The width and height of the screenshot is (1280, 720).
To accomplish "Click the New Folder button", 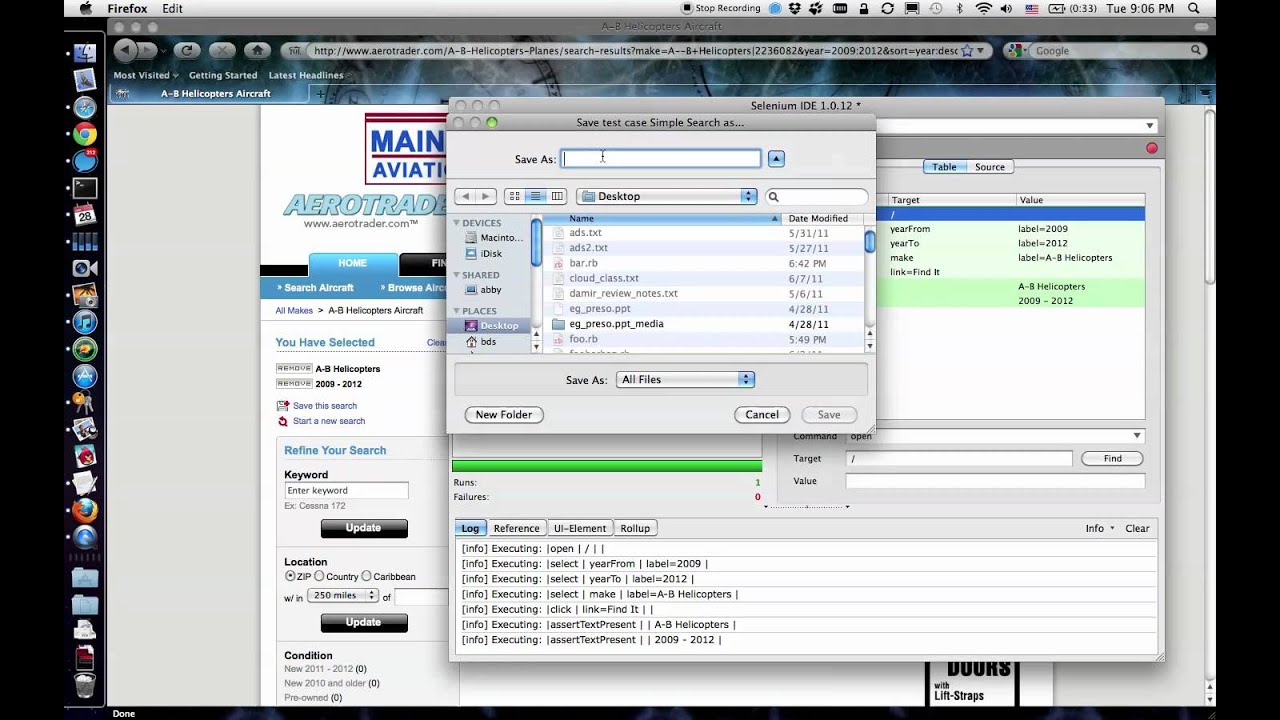I will (504, 414).
